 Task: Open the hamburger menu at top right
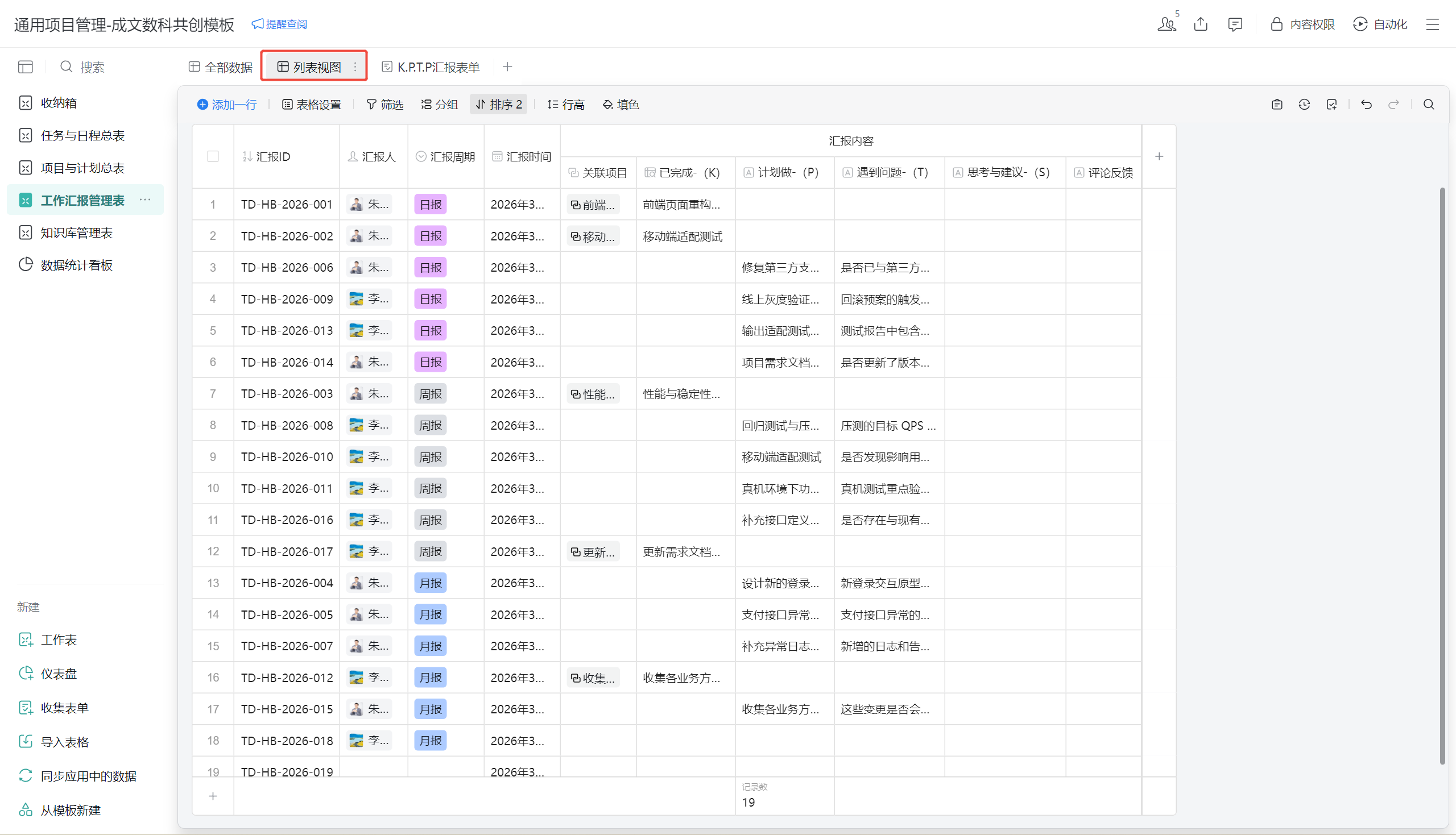pos(1433,24)
